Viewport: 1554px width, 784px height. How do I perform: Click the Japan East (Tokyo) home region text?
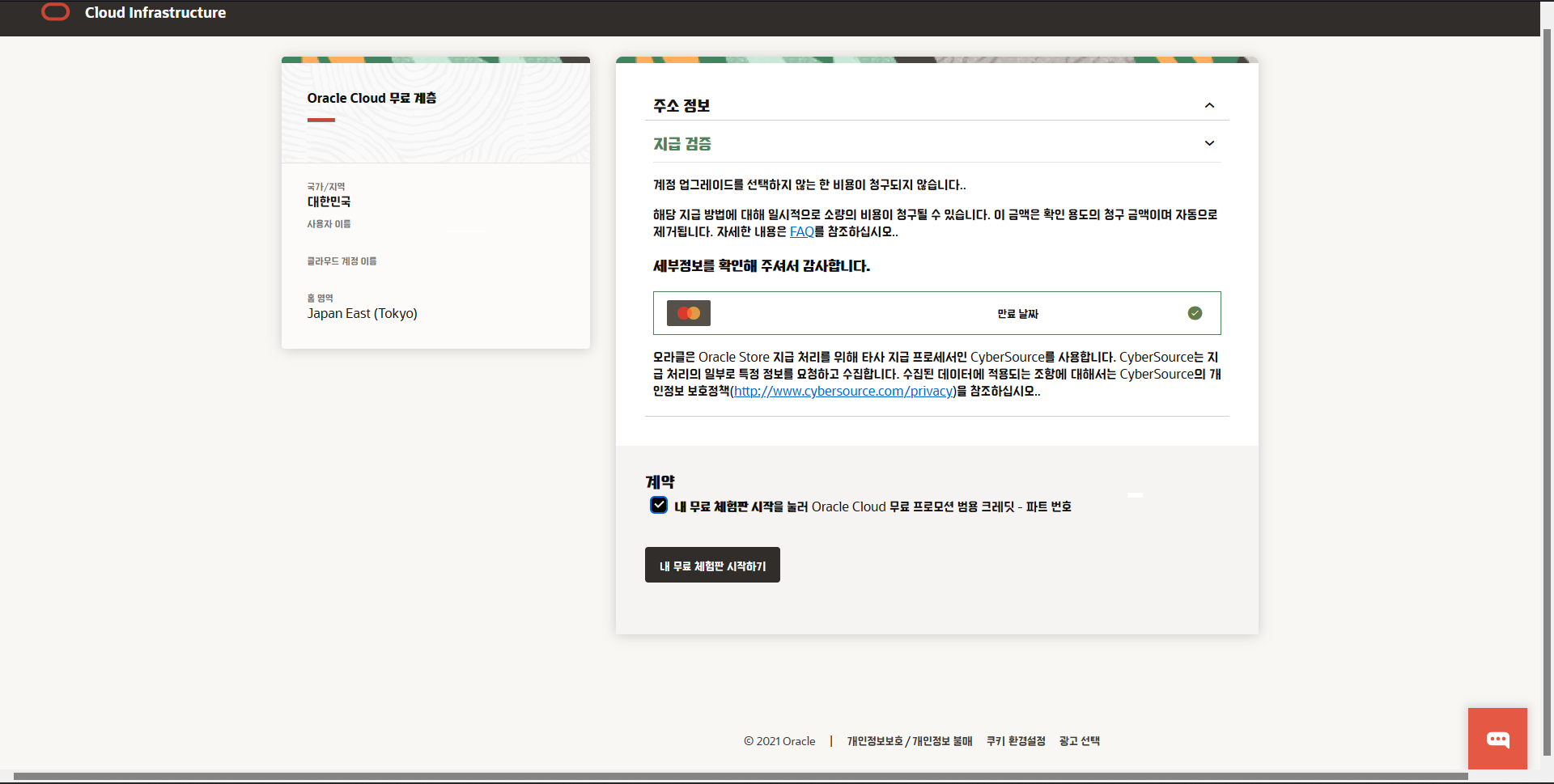pyautogui.click(x=362, y=314)
